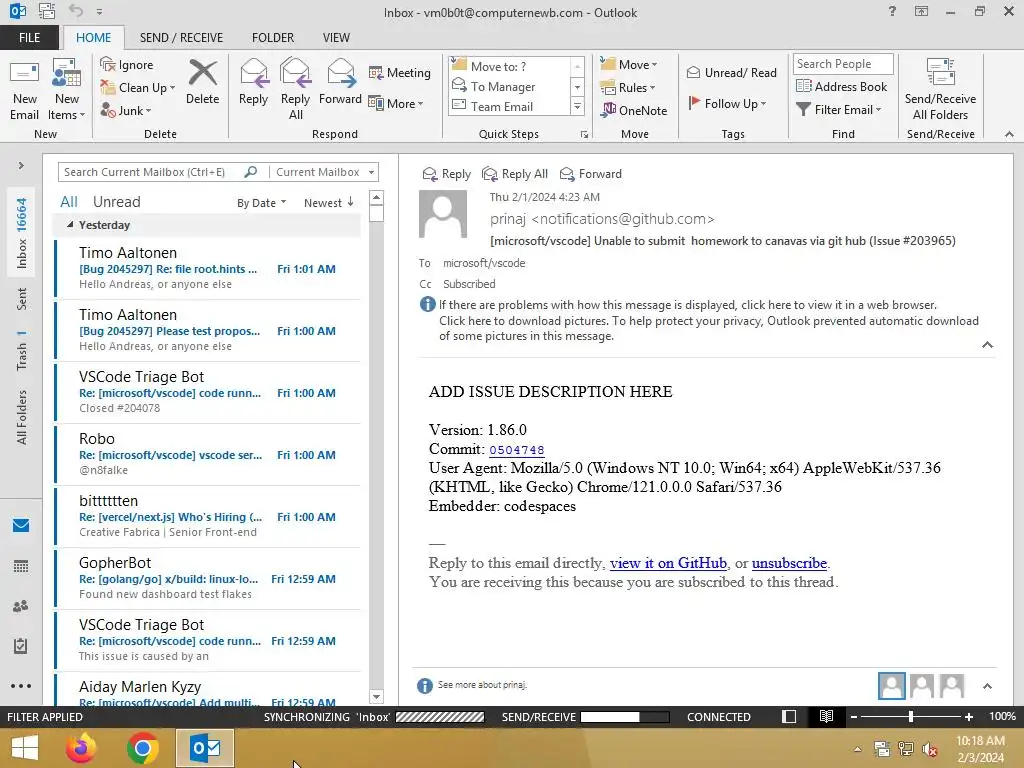Viewport: 1024px width, 768px height.
Task: Click the zoom slider handle
Action: 910,716
